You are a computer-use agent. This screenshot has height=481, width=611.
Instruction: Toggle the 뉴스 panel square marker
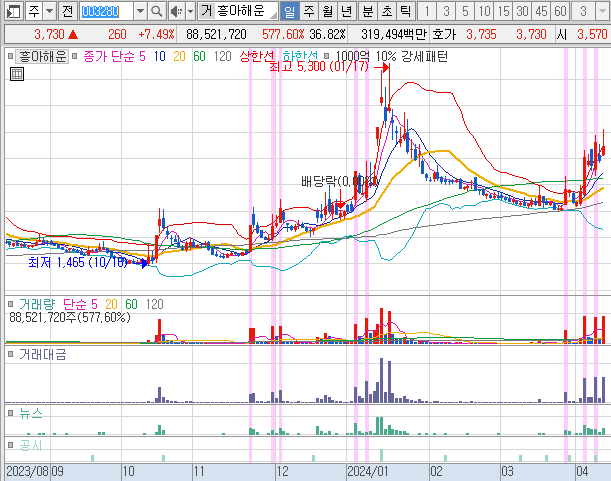click(x=11, y=413)
